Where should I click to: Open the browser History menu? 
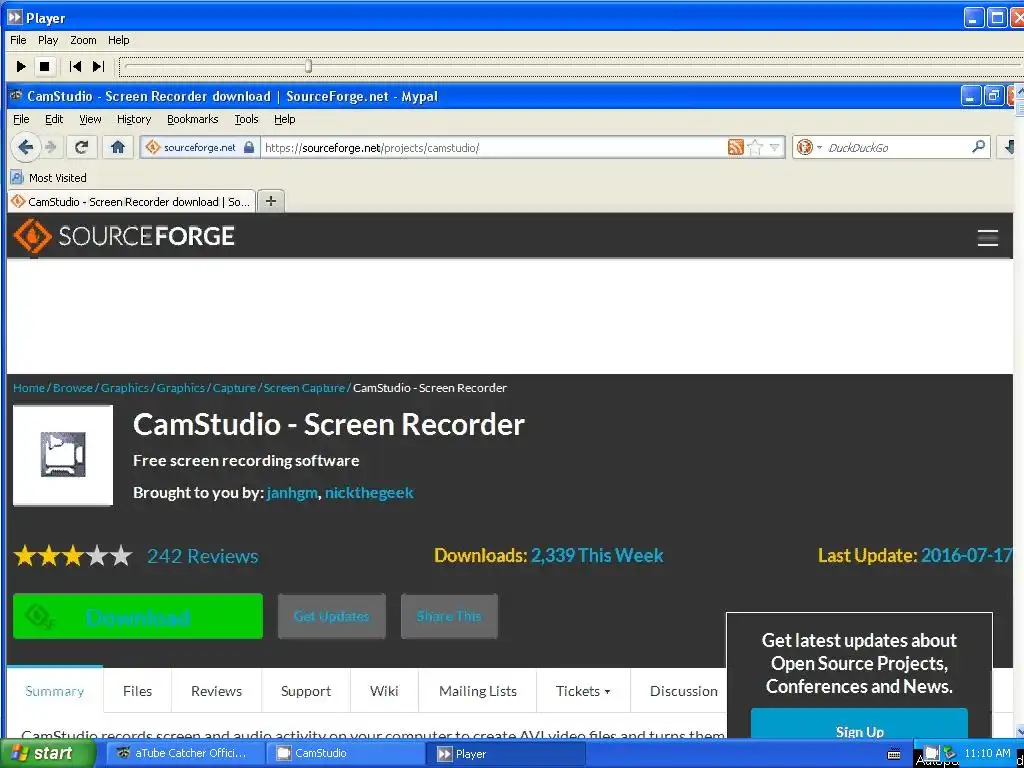pos(134,119)
